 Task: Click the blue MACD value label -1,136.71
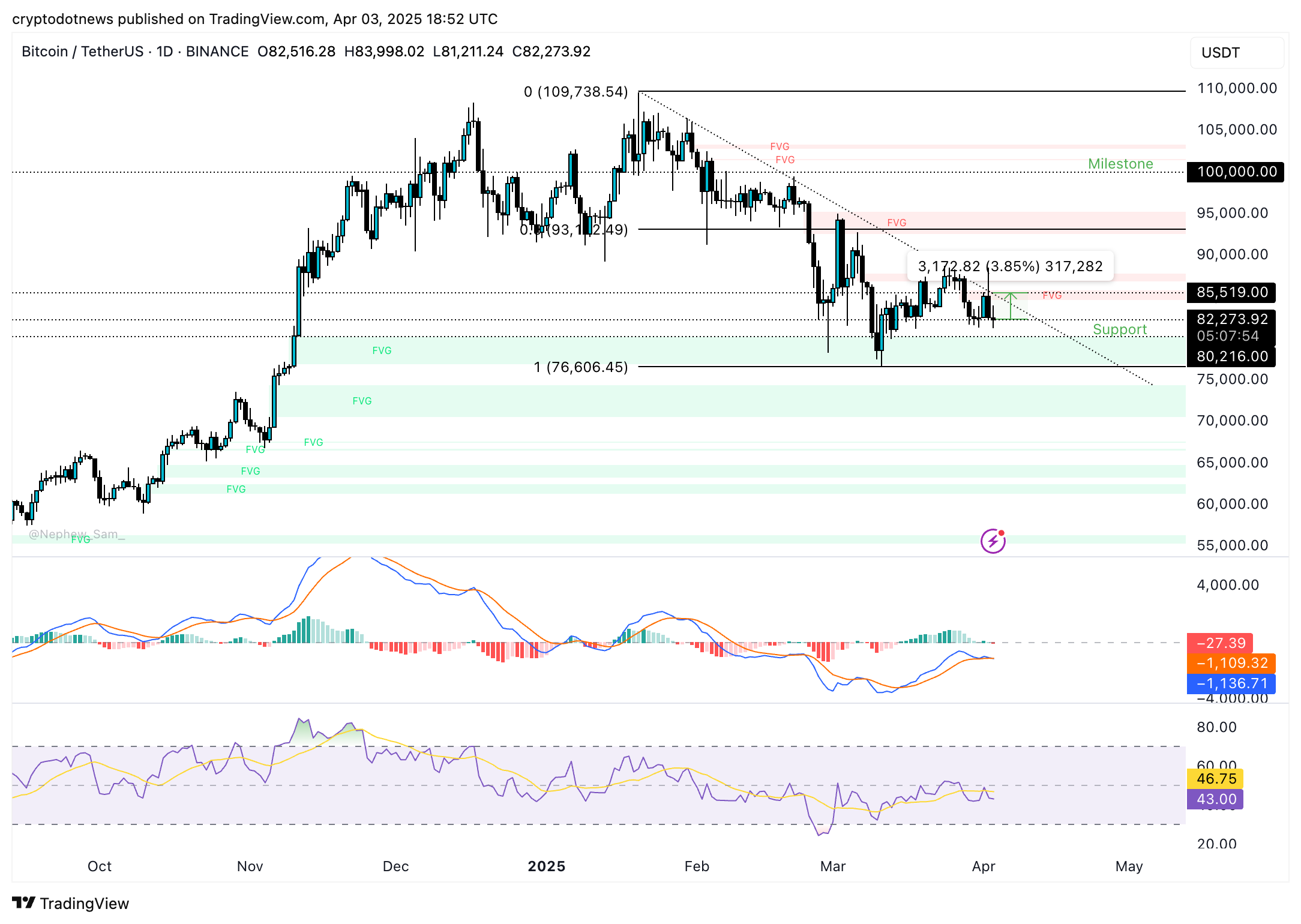1231,683
